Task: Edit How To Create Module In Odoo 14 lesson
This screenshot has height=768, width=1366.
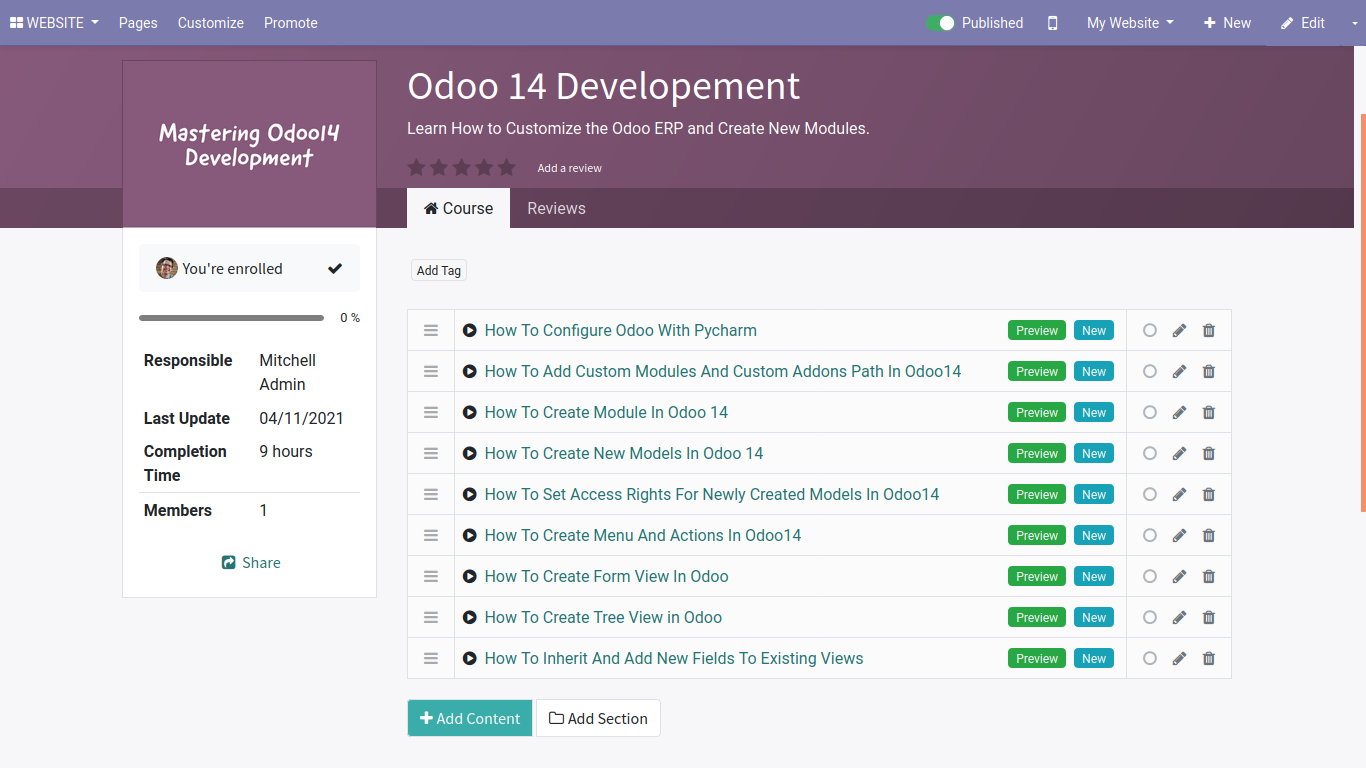Action: point(1179,413)
